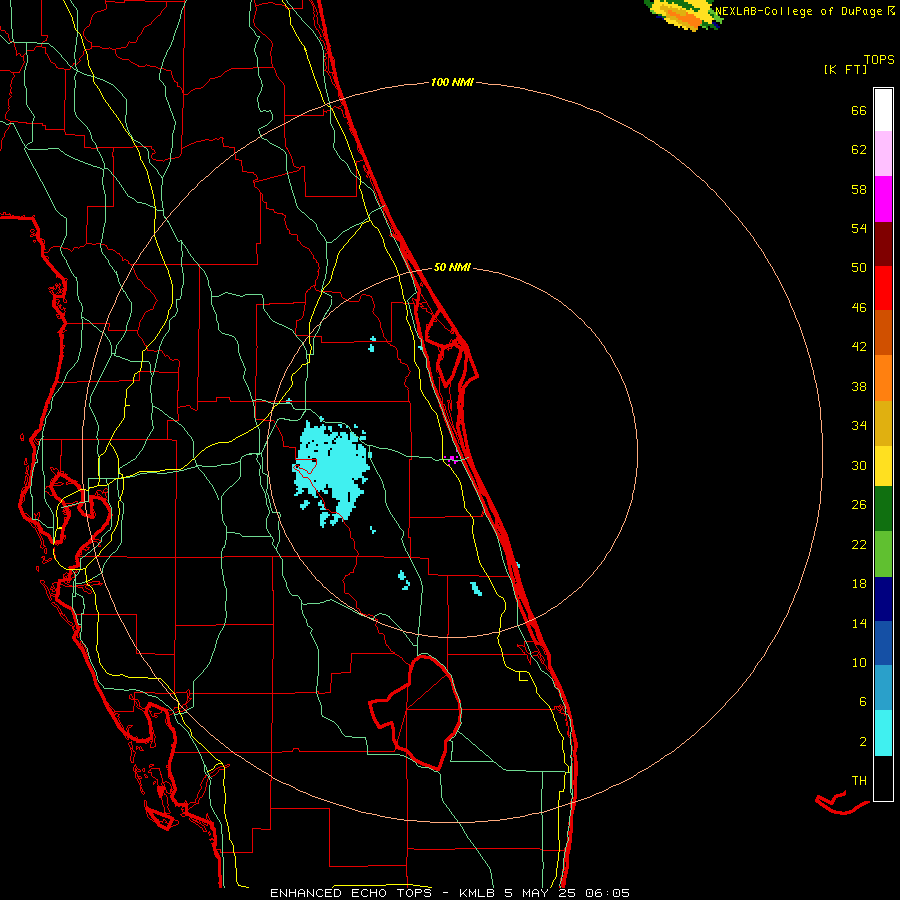Click the legend value 66
This screenshot has width=900, height=900.
859,111
